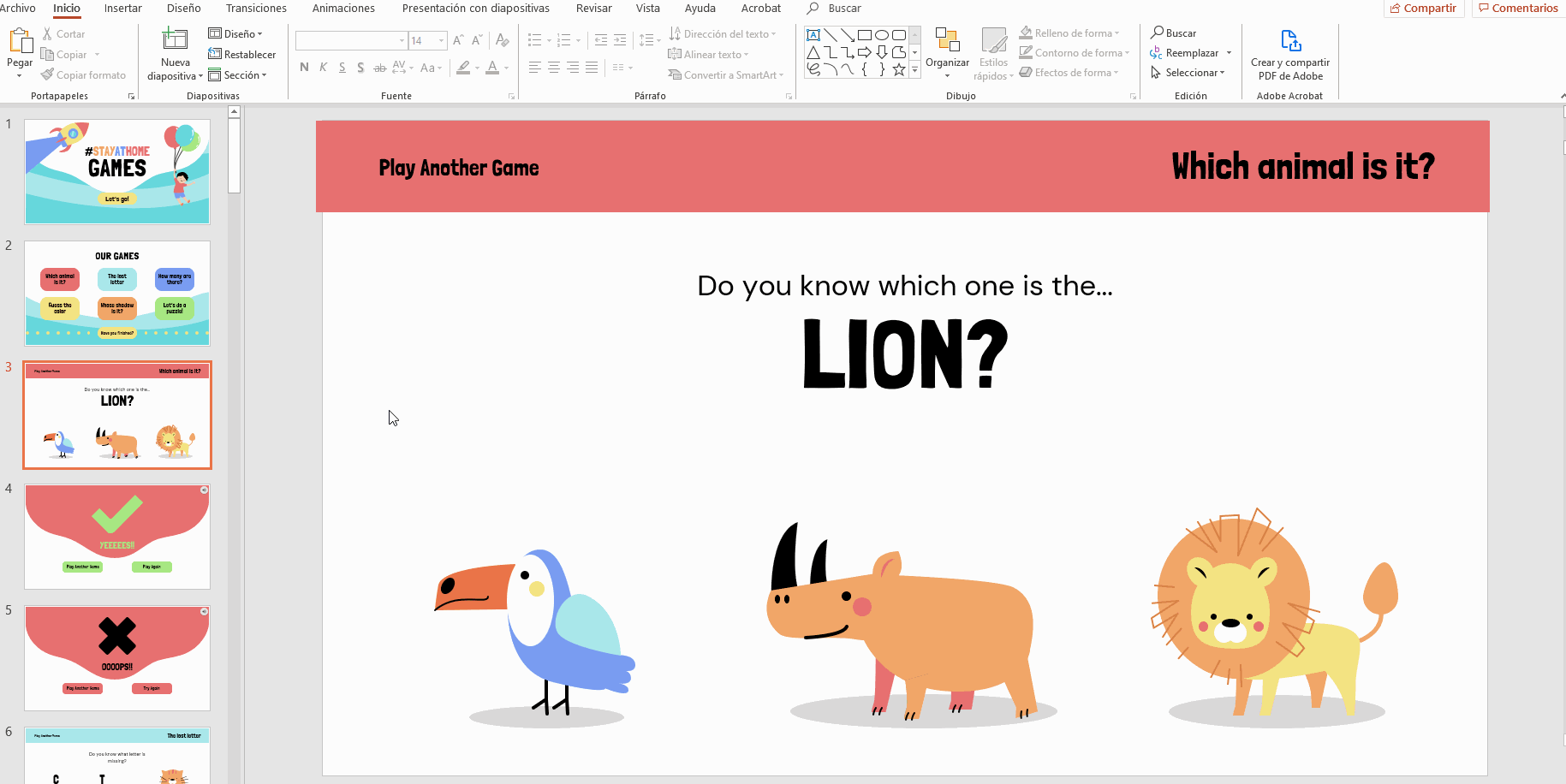This screenshot has height=784, width=1566.
Task: Toggle center text alignment
Action: [554, 68]
